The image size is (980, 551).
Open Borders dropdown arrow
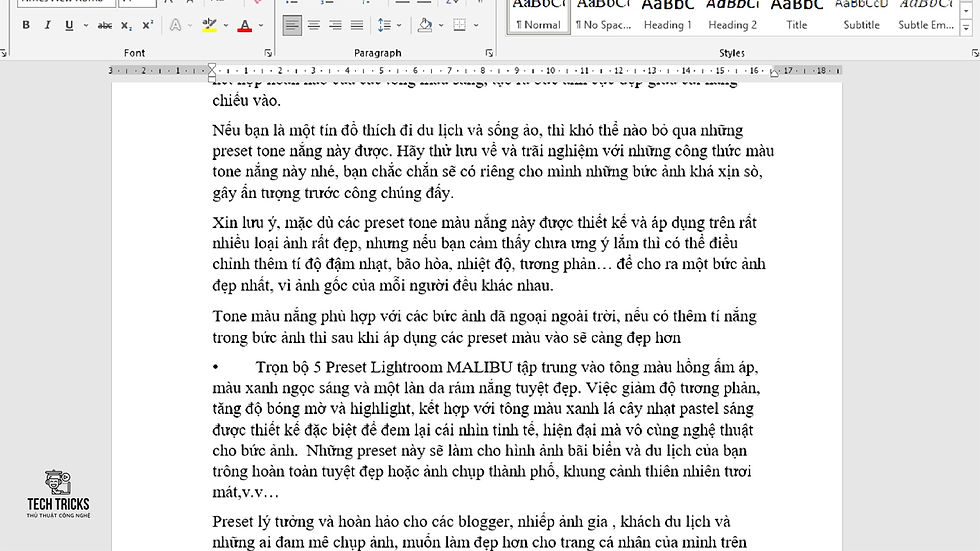click(476, 25)
